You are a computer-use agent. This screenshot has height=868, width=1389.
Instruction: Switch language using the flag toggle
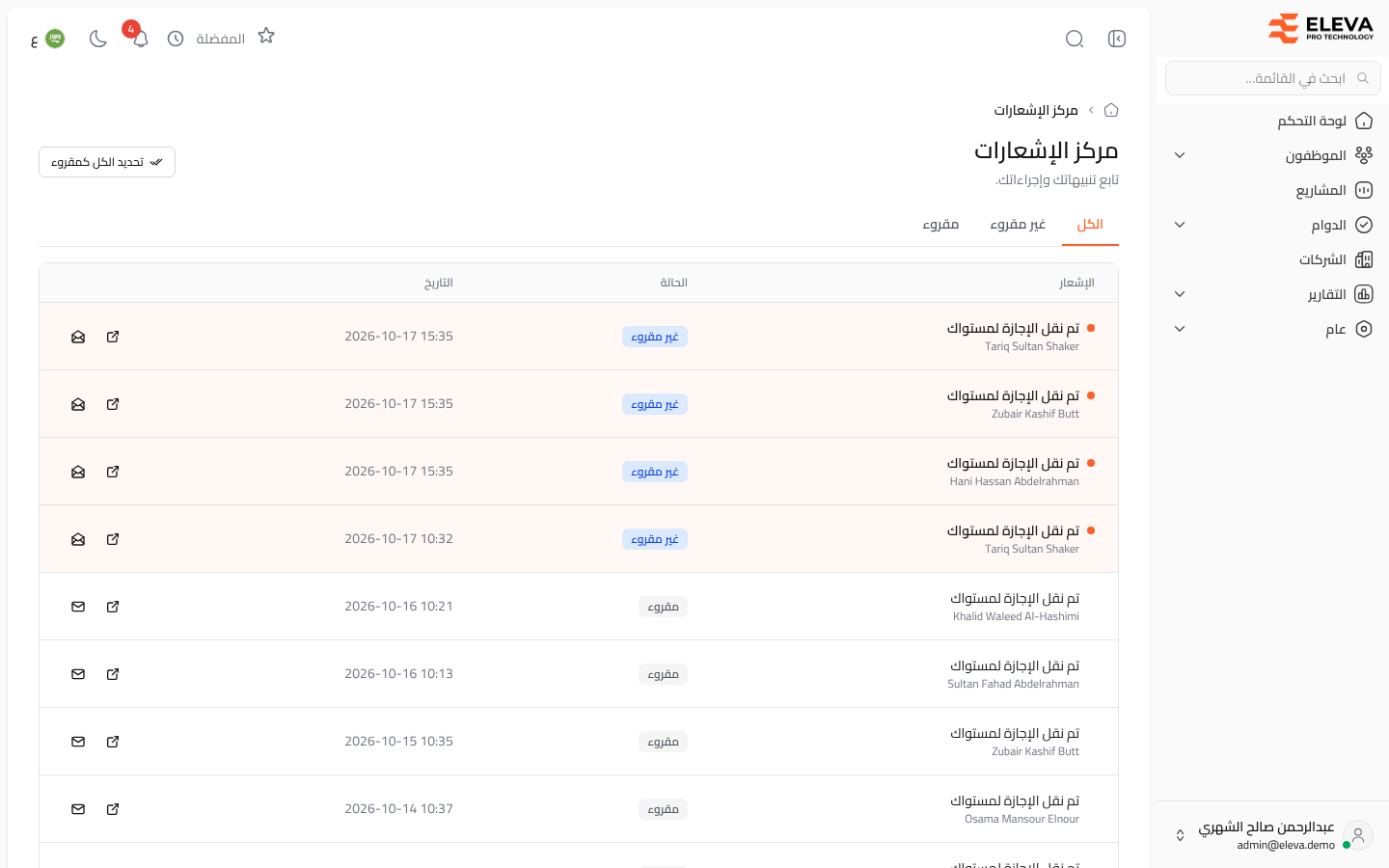pyautogui.click(x=47, y=39)
